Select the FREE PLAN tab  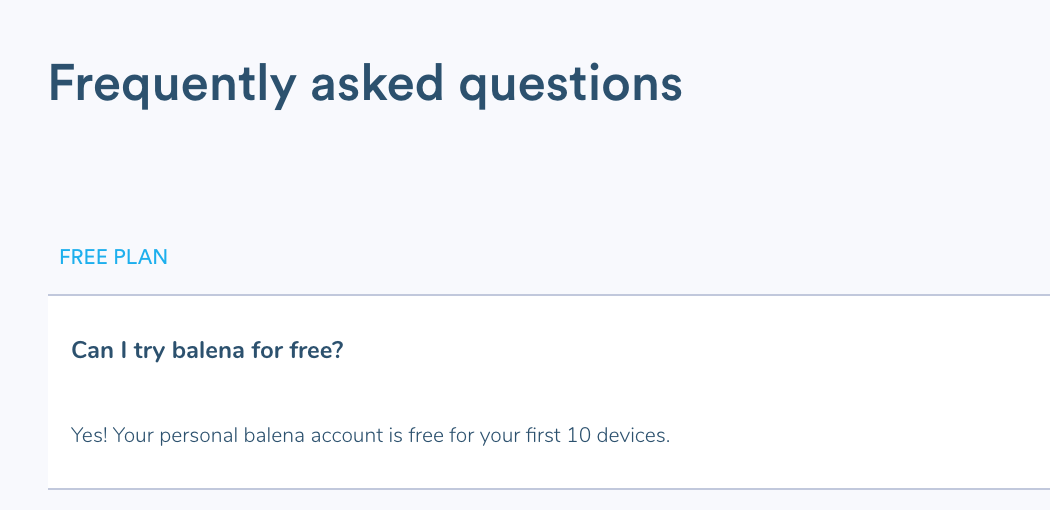point(113,257)
